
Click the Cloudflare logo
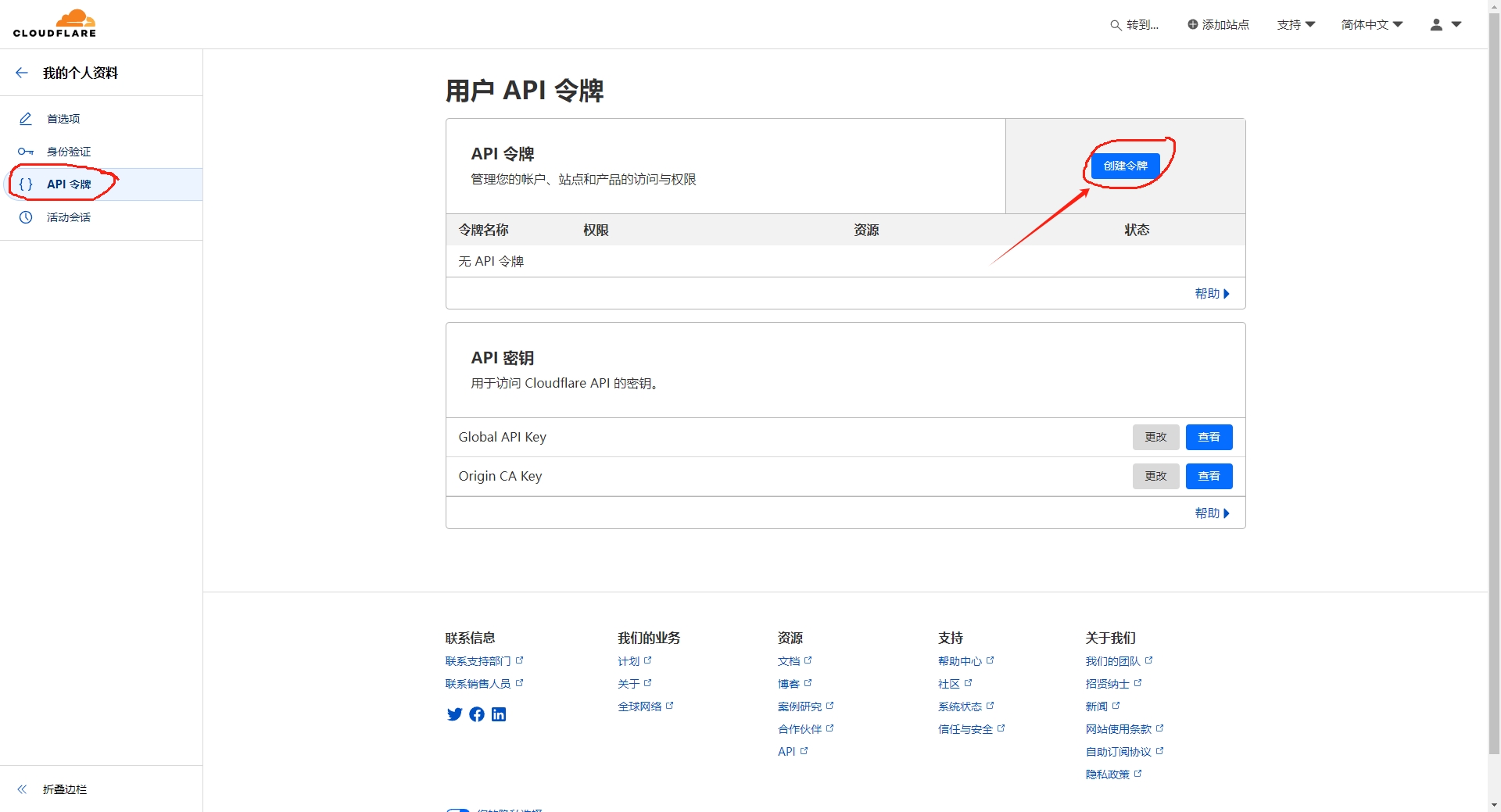55,23
